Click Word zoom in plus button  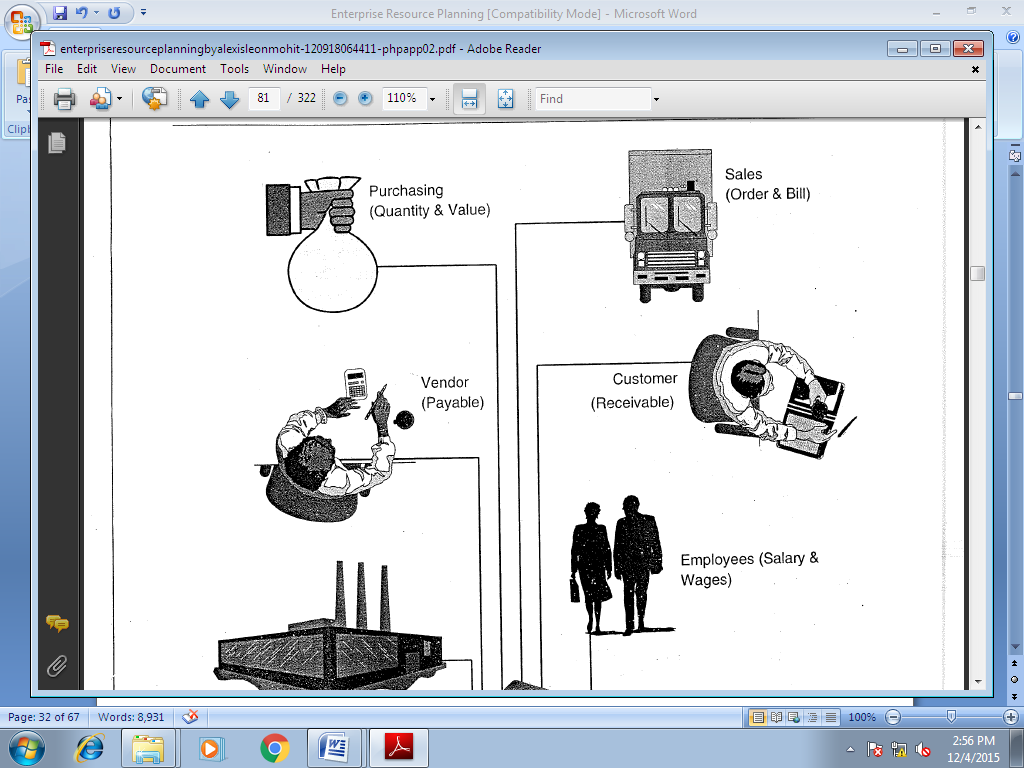point(1011,717)
